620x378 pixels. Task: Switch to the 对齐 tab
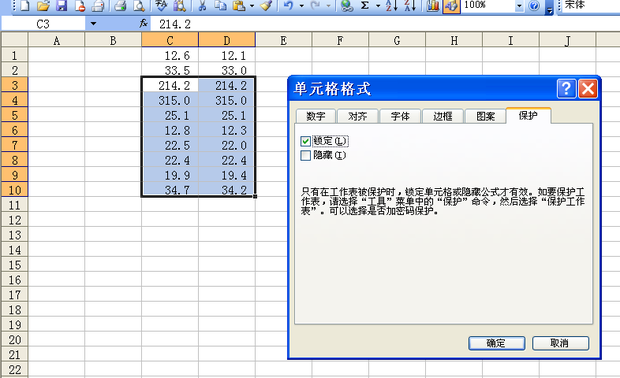[358, 116]
